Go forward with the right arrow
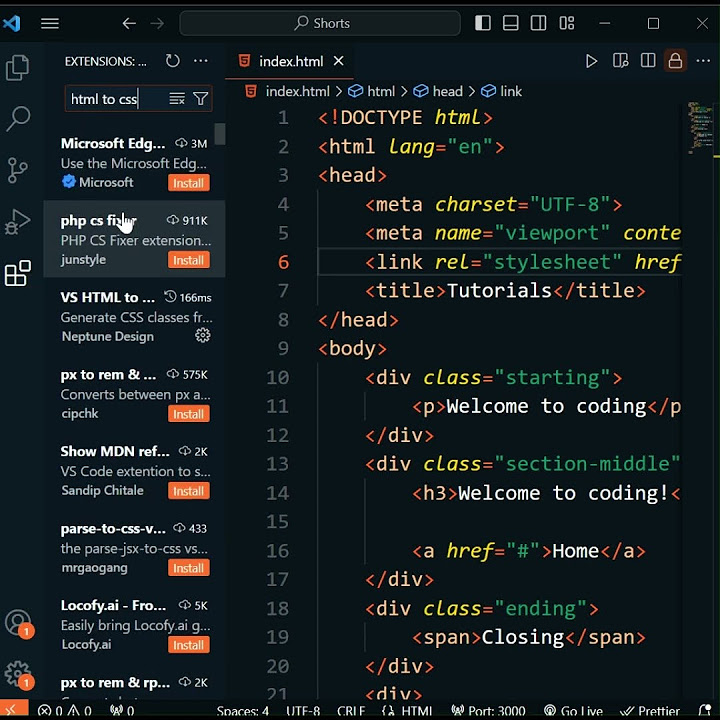Image resolution: width=720 pixels, height=720 pixels. click(x=157, y=23)
